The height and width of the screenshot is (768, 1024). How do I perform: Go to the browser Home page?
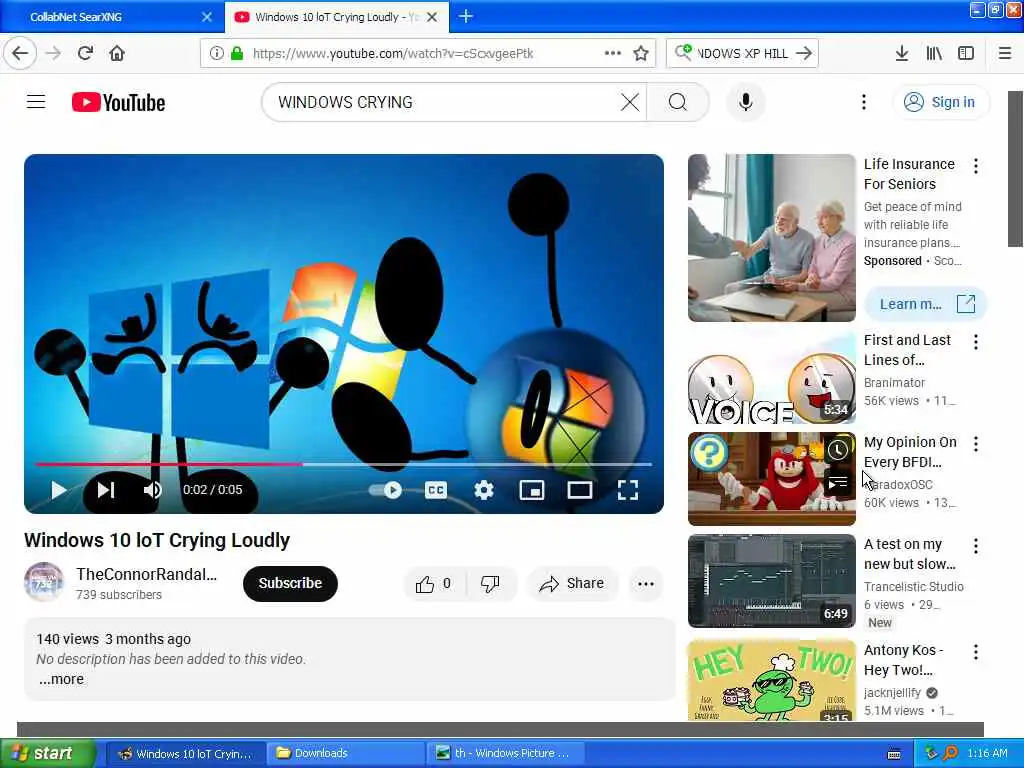click(117, 53)
